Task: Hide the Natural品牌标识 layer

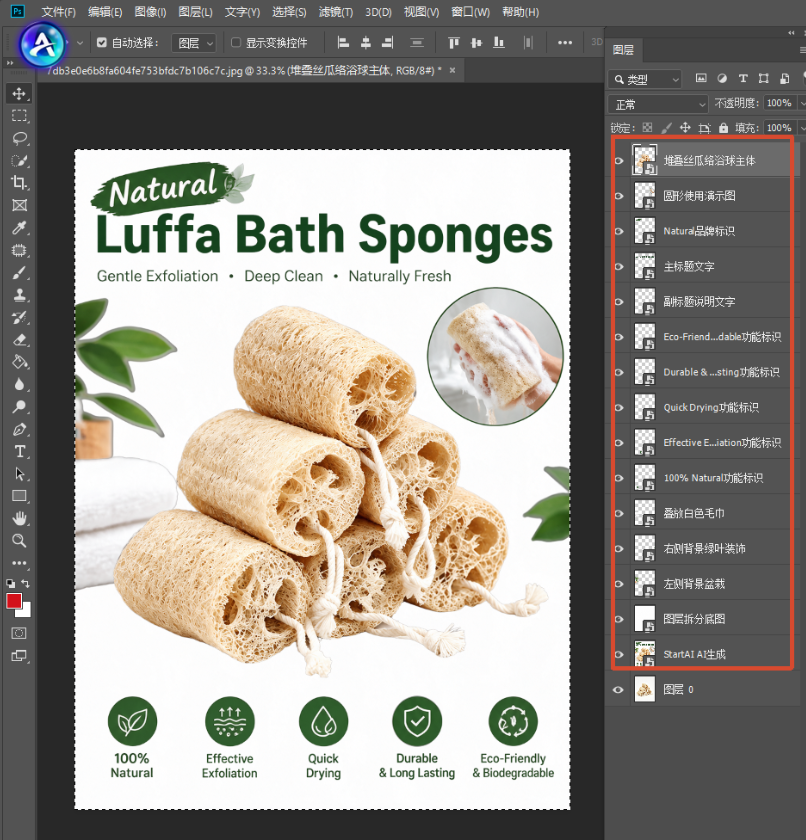Action: click(619, 231)
